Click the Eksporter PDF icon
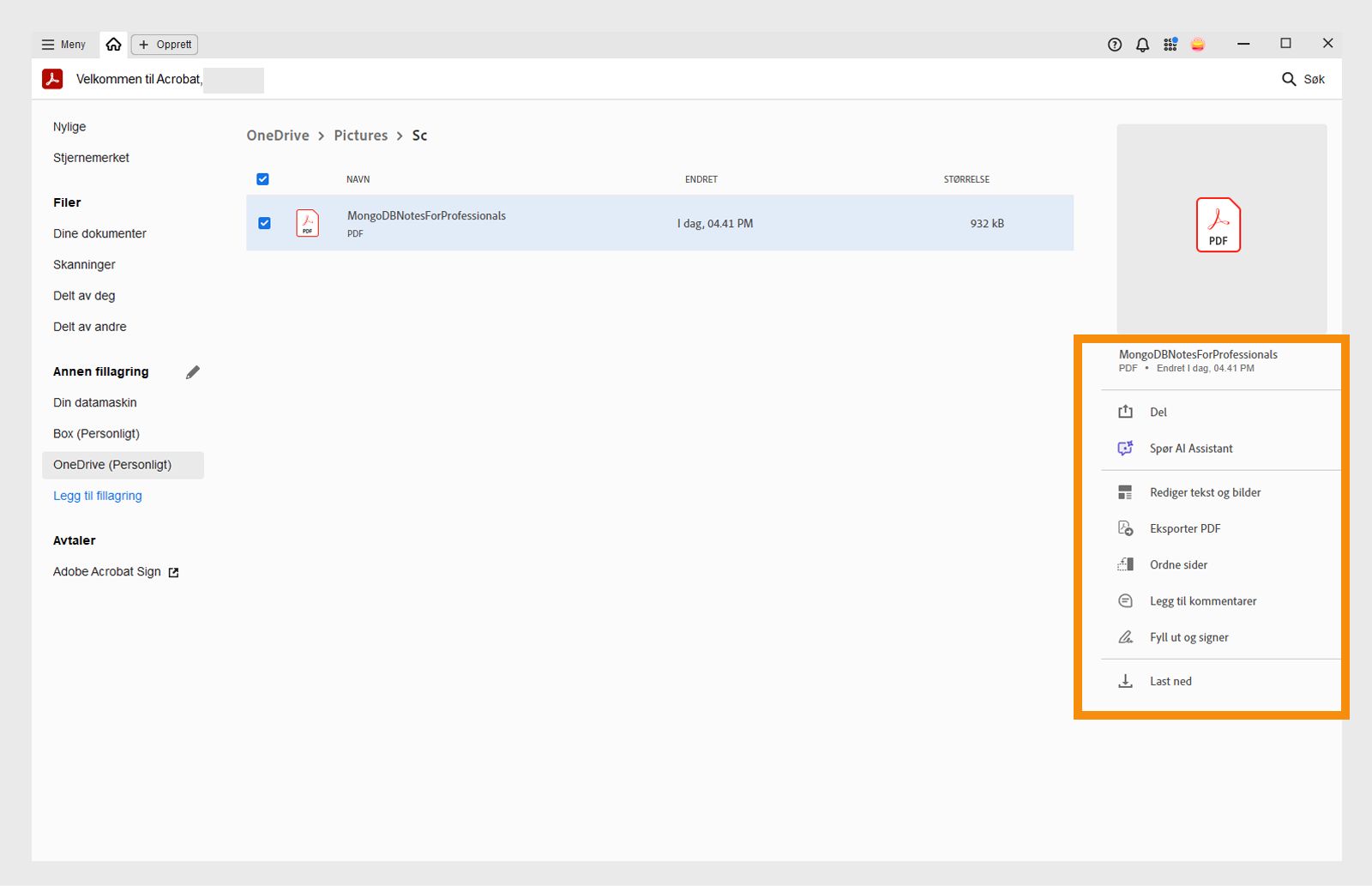 click(x=1125, y=528)
